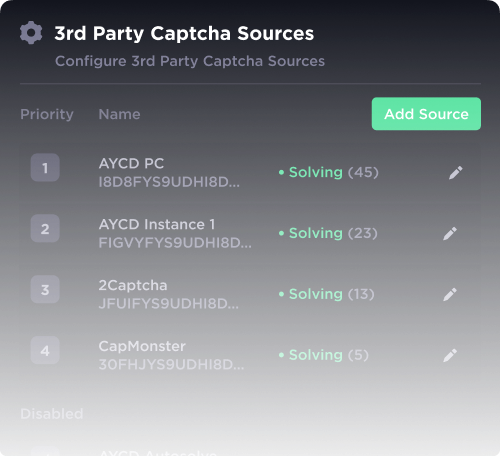Click Solving (23) status indicator
This screenshot has width=500, height=456.
coord(328,233)
